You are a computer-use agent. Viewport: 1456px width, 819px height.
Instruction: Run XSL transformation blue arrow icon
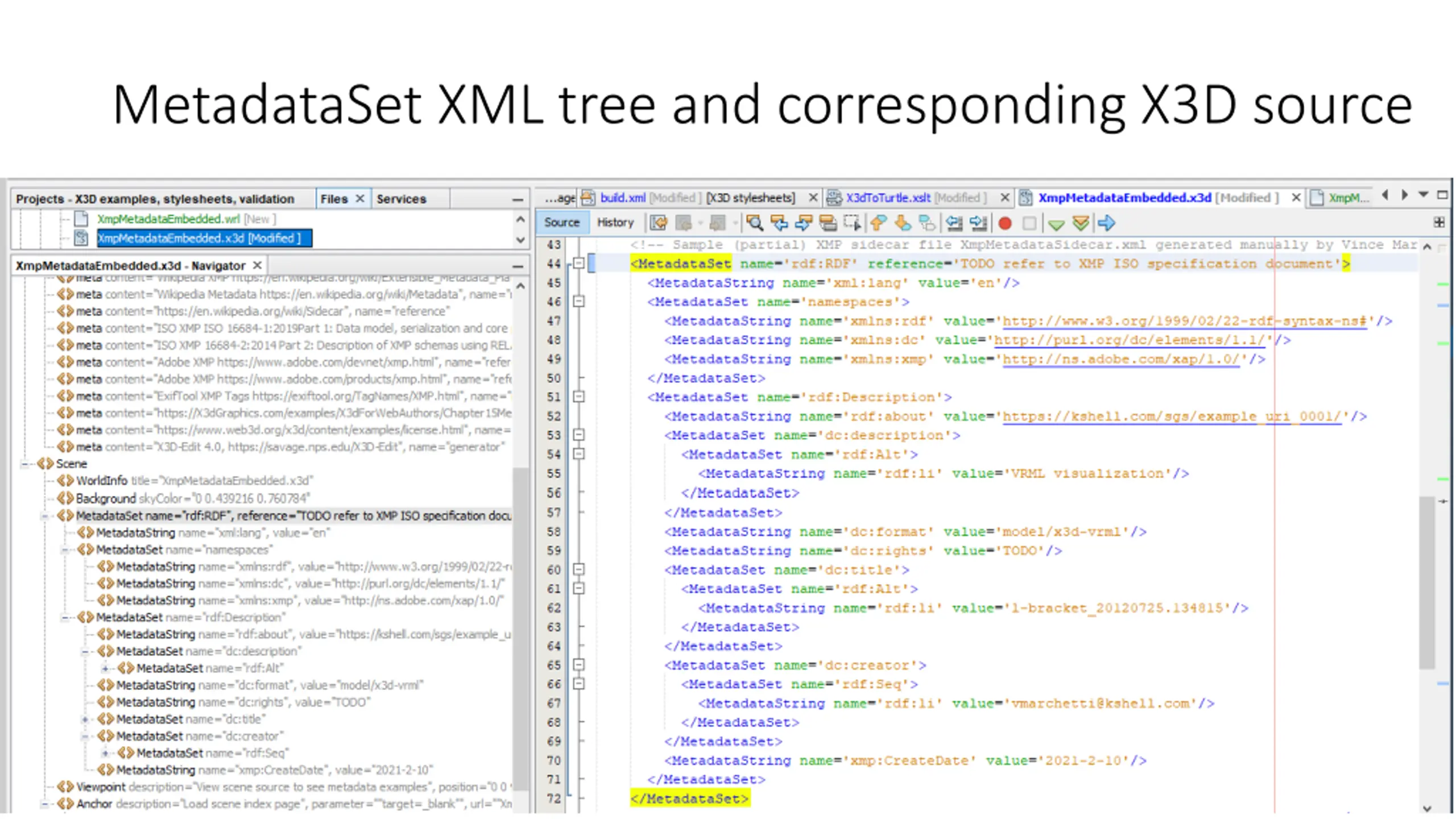[x=1106, y=223]
